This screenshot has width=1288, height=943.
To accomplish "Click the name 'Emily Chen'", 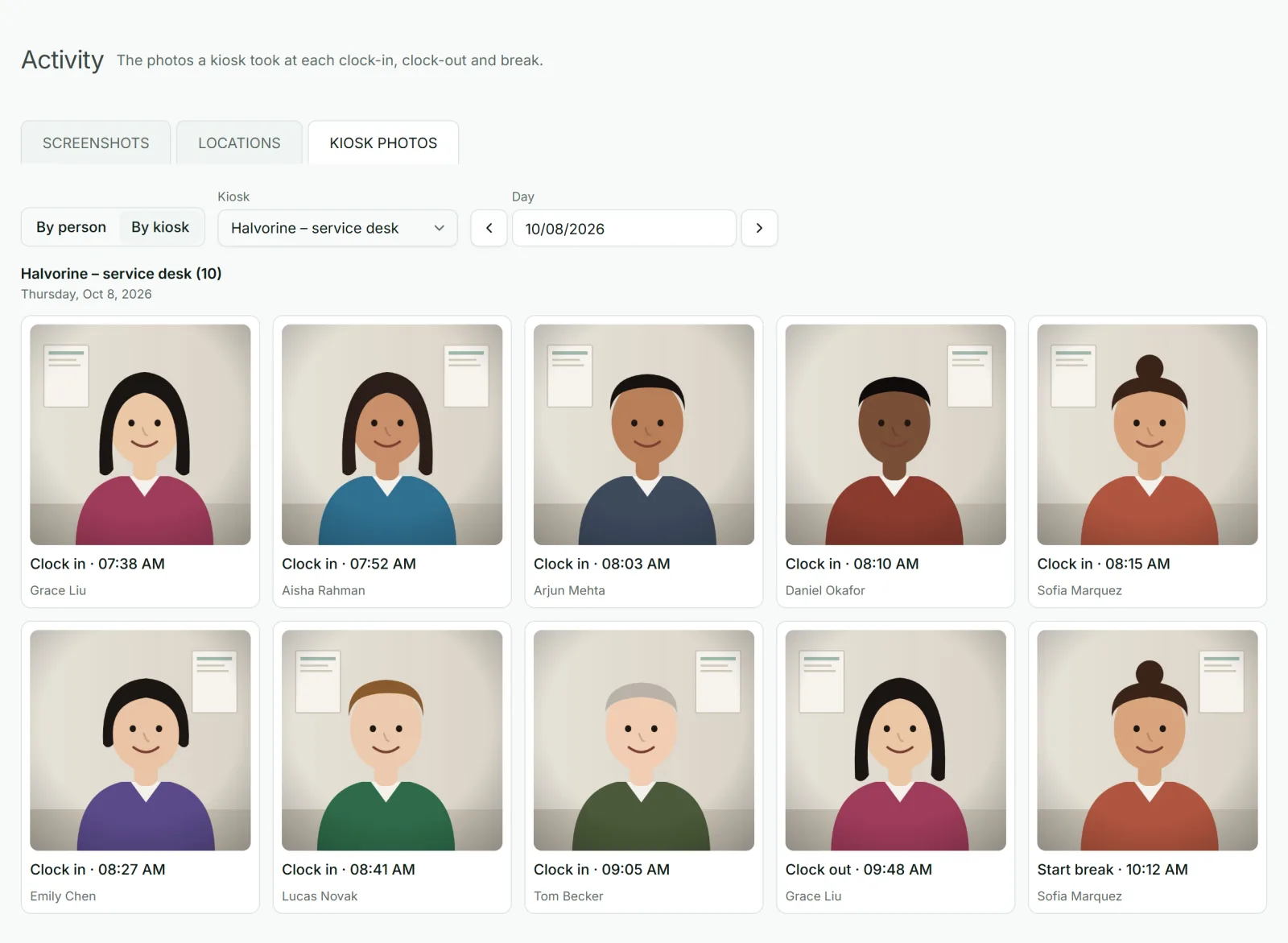I will click(63, 896).
